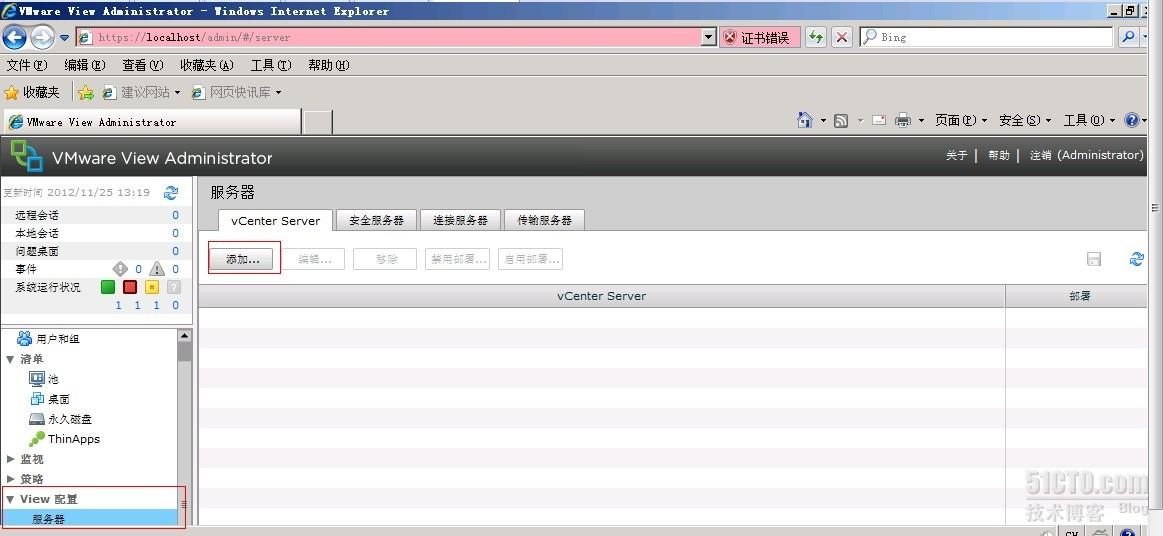Screen dimensions: 1163x536
Task: Expand the 监视 tree section
Action: (10, 459)
